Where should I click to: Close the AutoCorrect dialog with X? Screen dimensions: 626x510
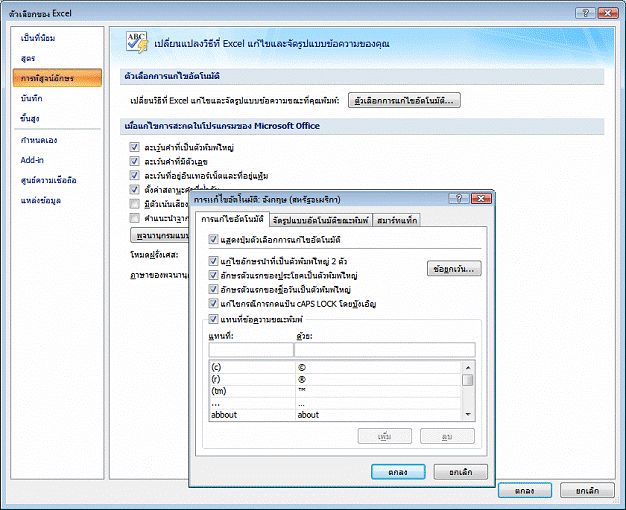(481, 198)
